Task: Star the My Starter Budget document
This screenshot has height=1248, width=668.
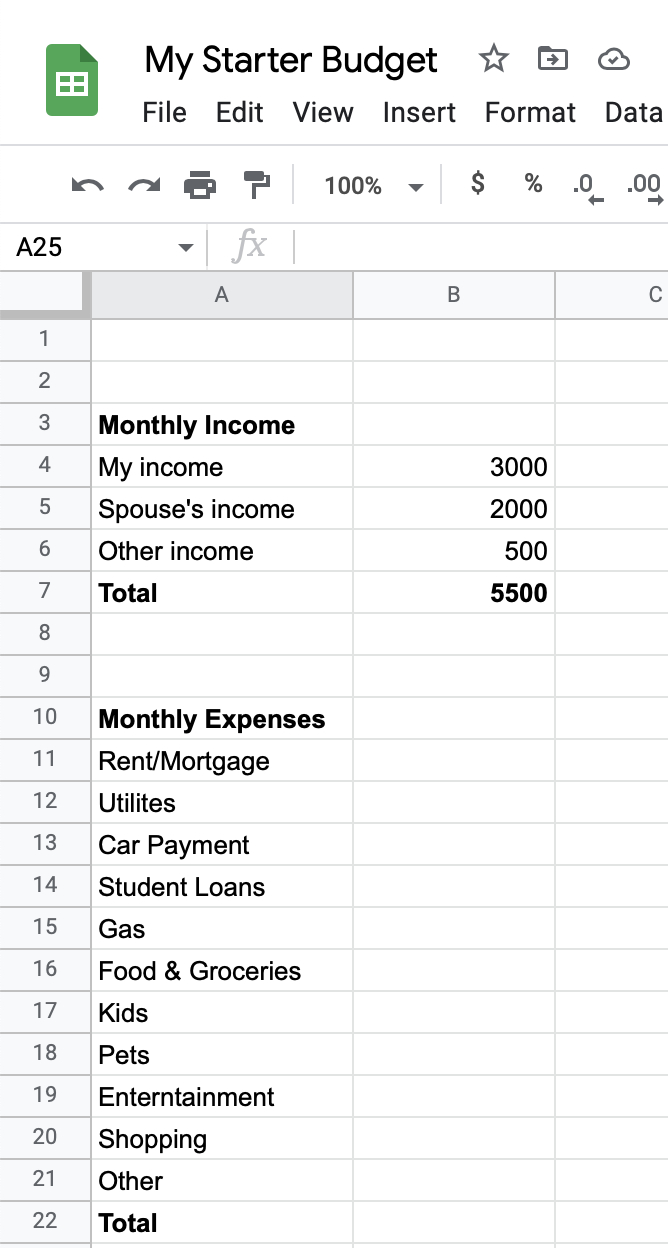Action: (x=493, y=60)
